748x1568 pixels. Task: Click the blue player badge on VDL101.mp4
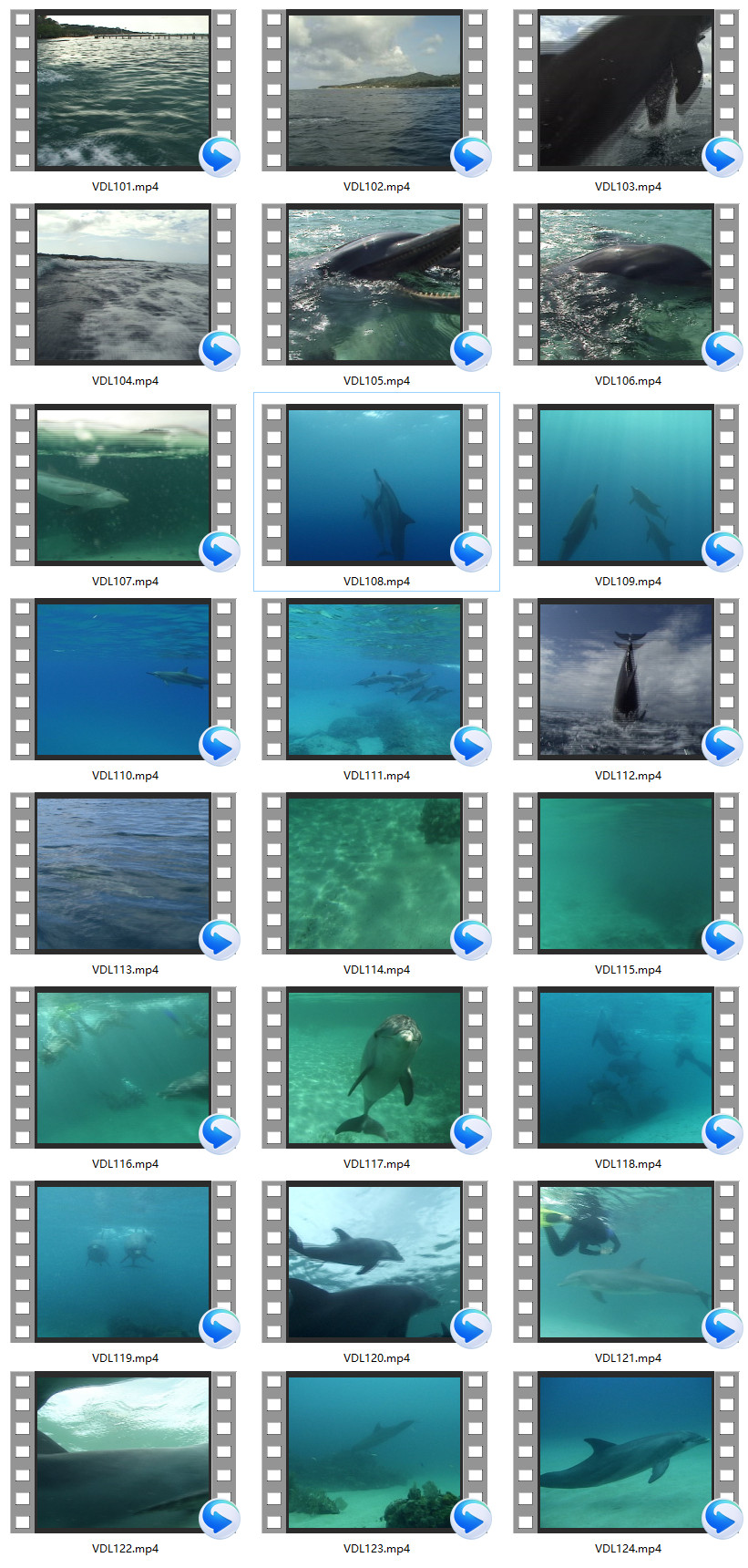coord(220,157)
